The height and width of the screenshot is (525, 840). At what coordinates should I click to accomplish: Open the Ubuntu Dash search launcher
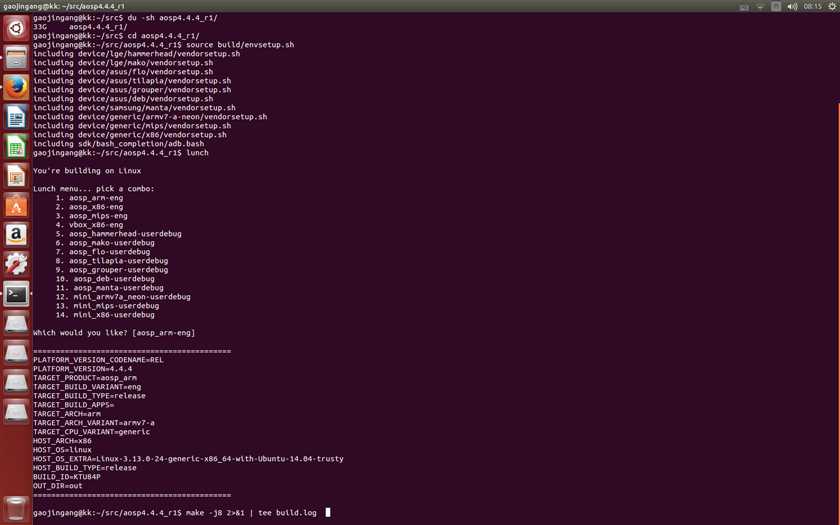tap(16, 28)
